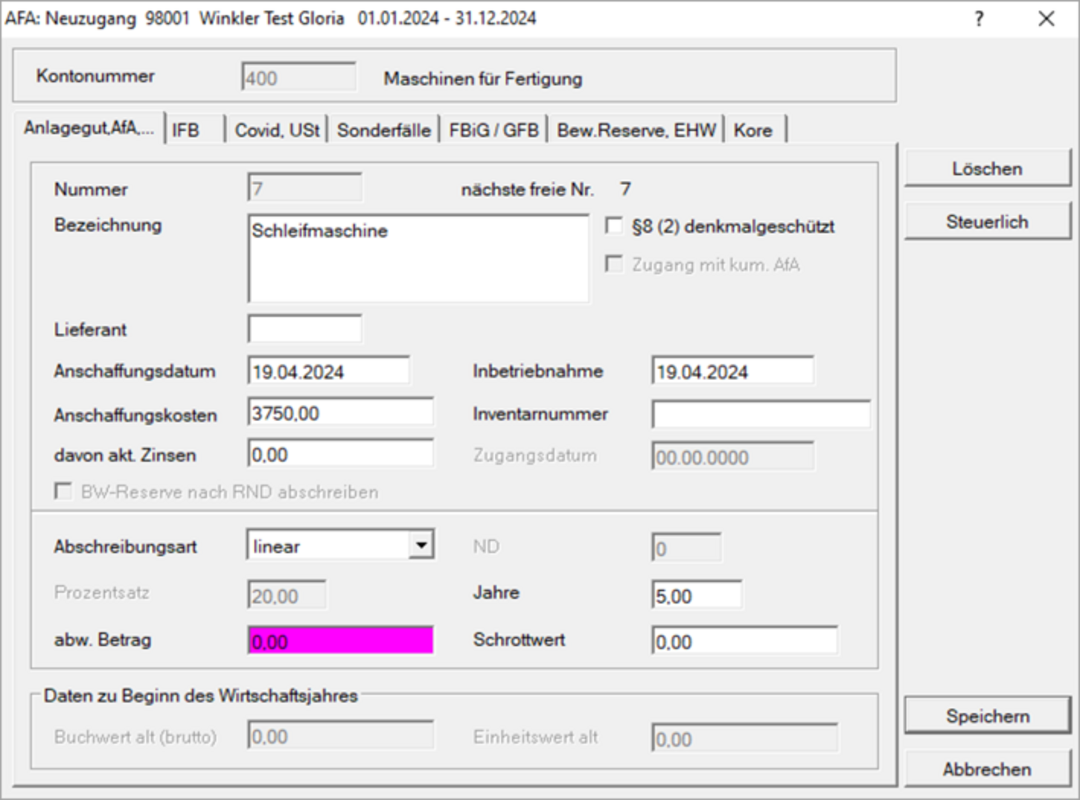
Task: Open the Abschreibungsart dropdown arrow
Action: pyautogui.click(x=423, y=545)
